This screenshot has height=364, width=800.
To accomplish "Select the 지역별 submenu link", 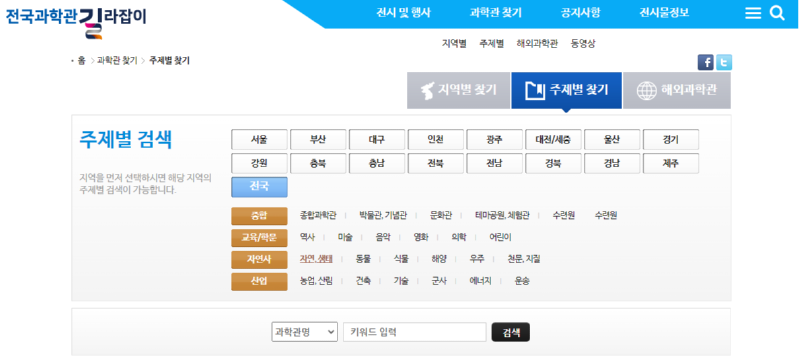I will click(454, 43).
